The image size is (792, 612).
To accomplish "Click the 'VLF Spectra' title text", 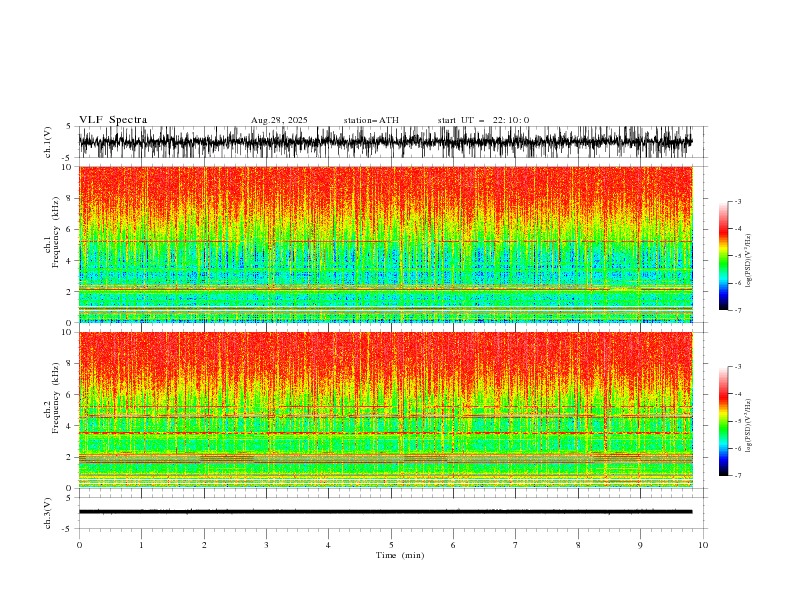I will [113, 120].
